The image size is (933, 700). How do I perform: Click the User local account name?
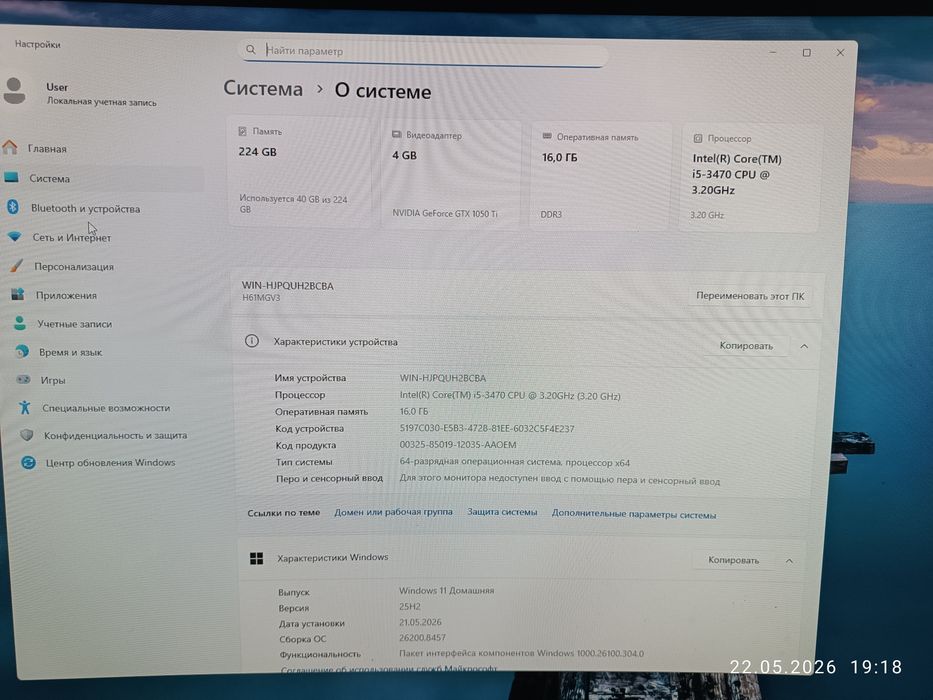coord(57,87)
